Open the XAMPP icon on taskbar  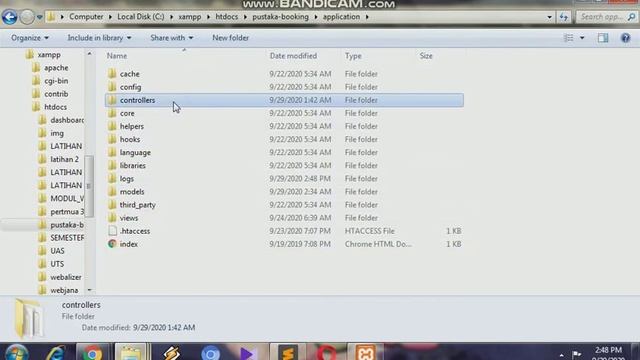tap(365, 353)
